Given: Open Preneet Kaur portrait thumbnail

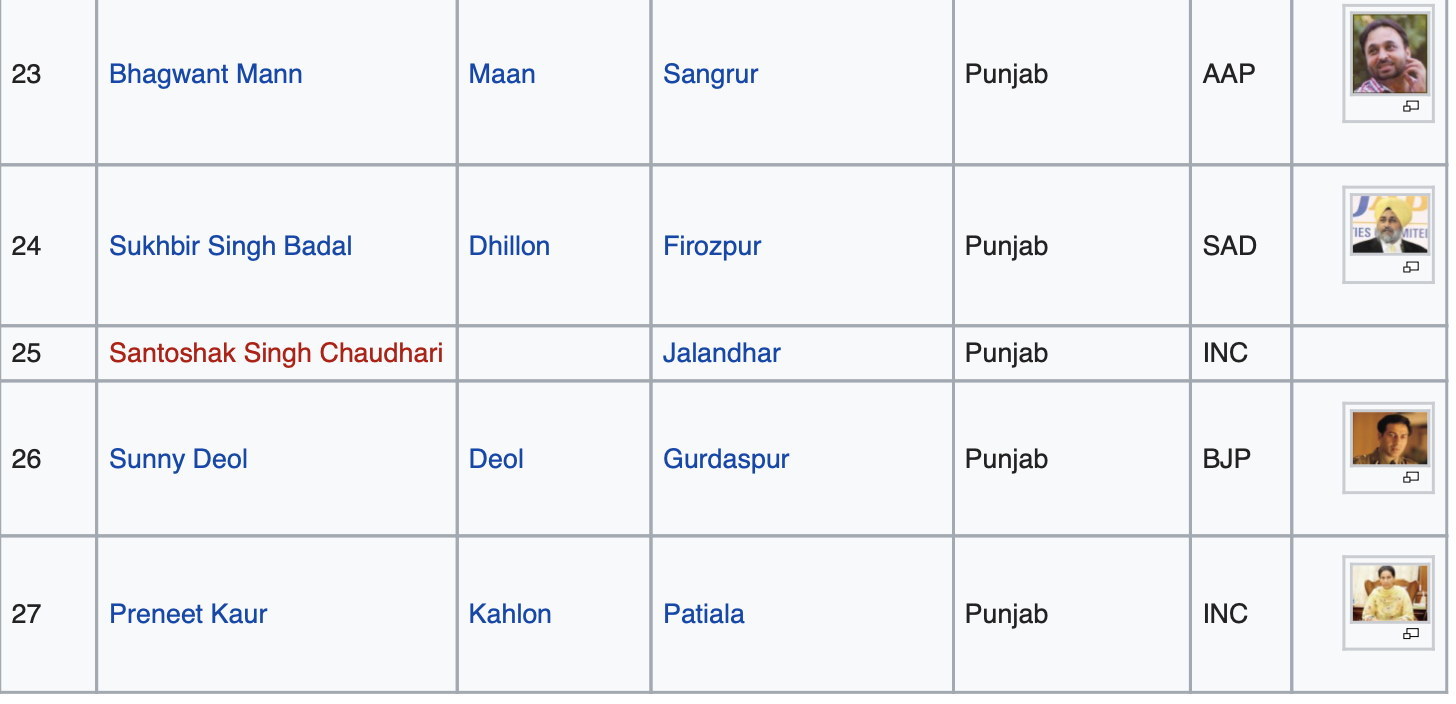Looking at the screenshot, I should 1391,593.
